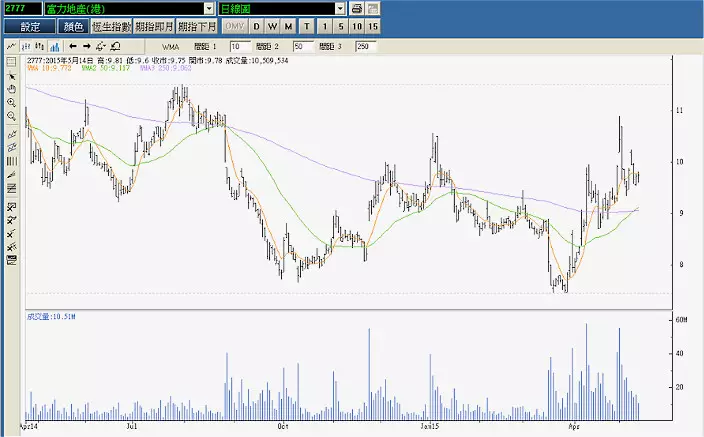704x437 pixels.
Task: Select the hand pan tool
Action: [11, 88]
